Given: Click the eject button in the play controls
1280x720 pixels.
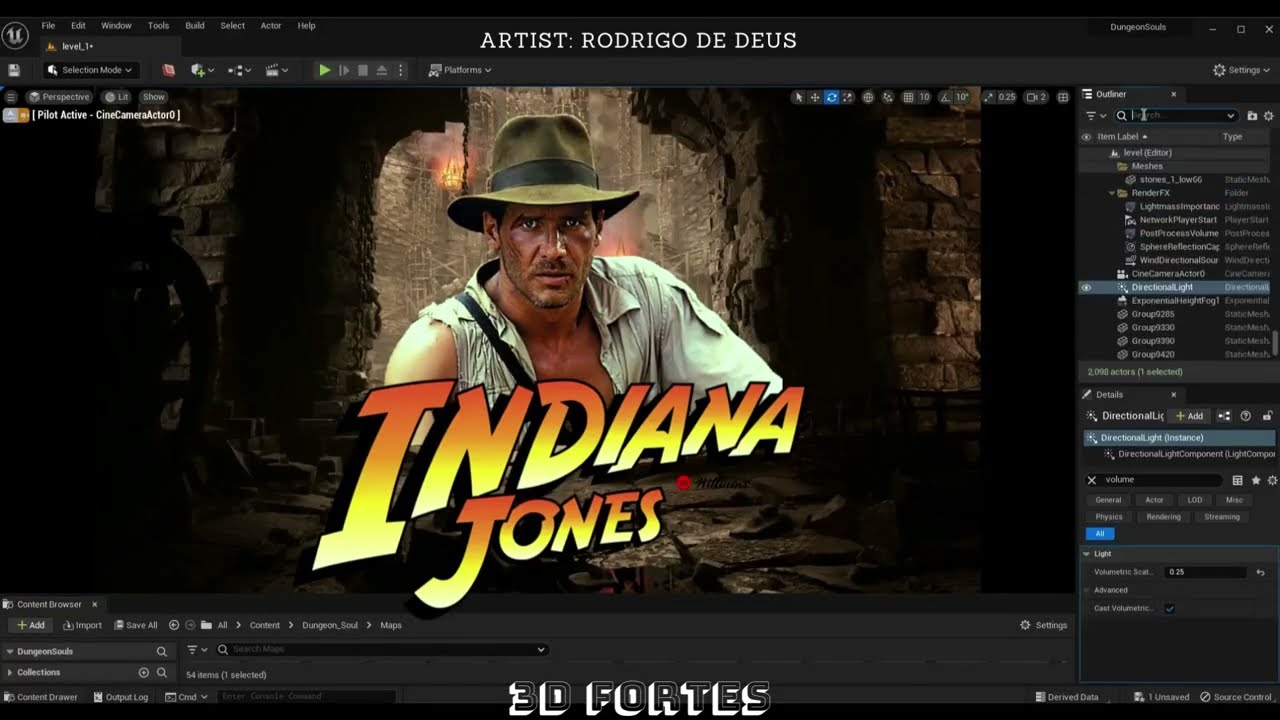Looking at the screenshot, I should 381,70.
